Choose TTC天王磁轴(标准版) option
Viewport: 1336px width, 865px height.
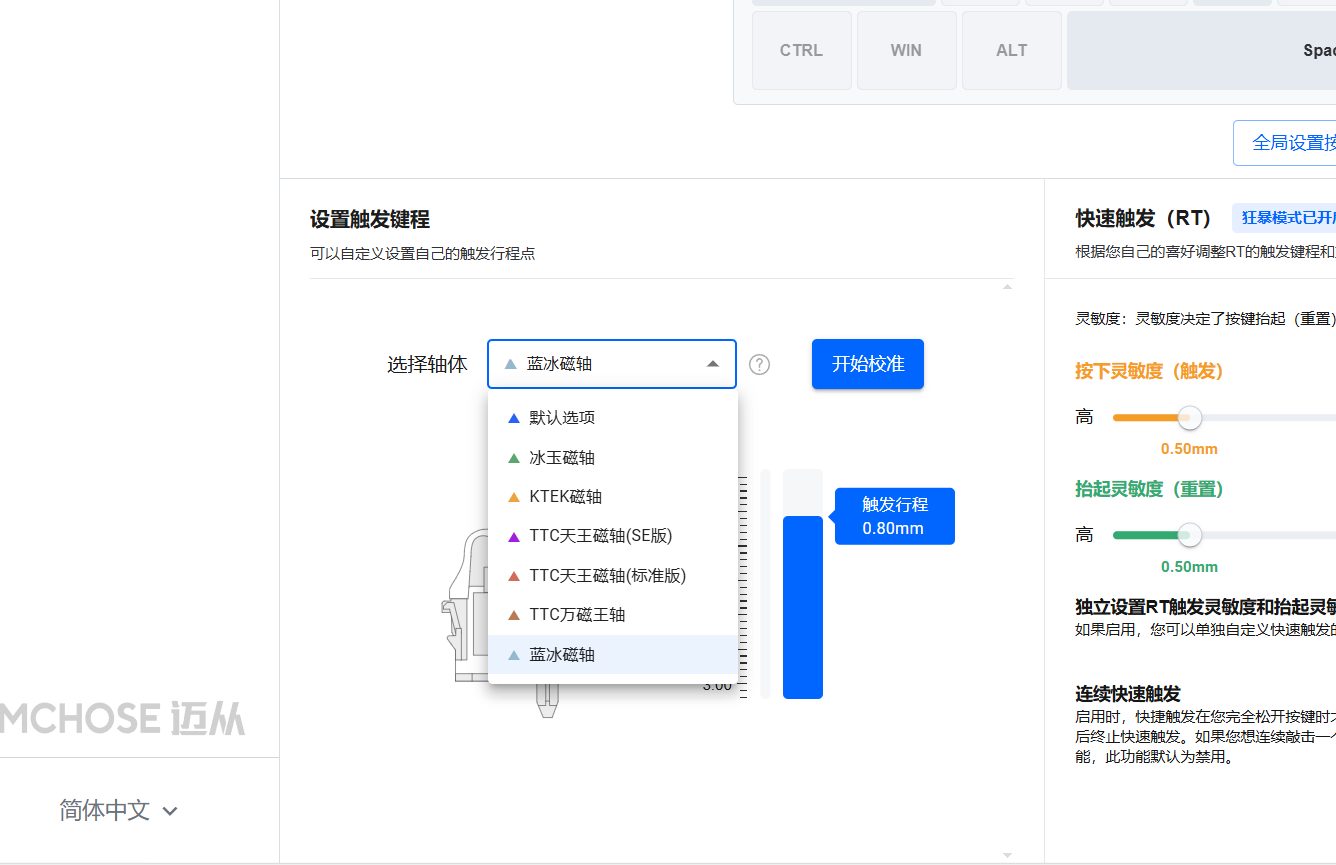point(612,576)
